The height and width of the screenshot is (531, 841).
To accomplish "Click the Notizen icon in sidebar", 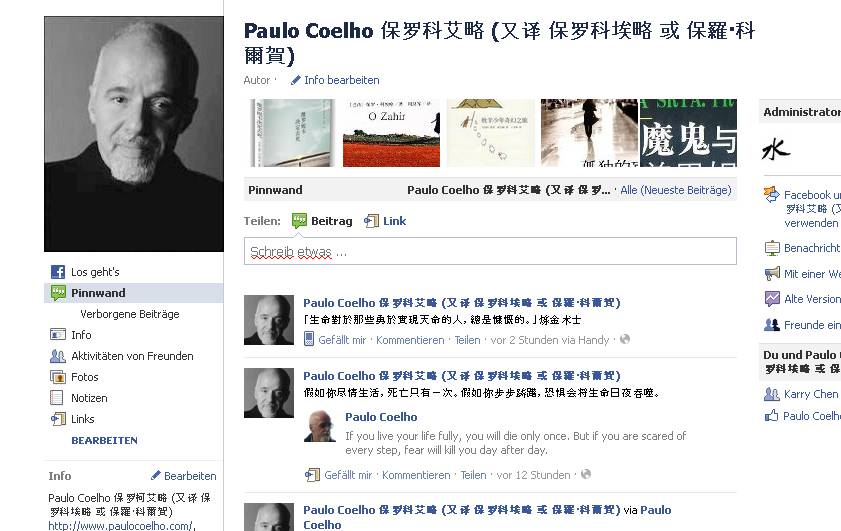I will (x=57, y=398).
